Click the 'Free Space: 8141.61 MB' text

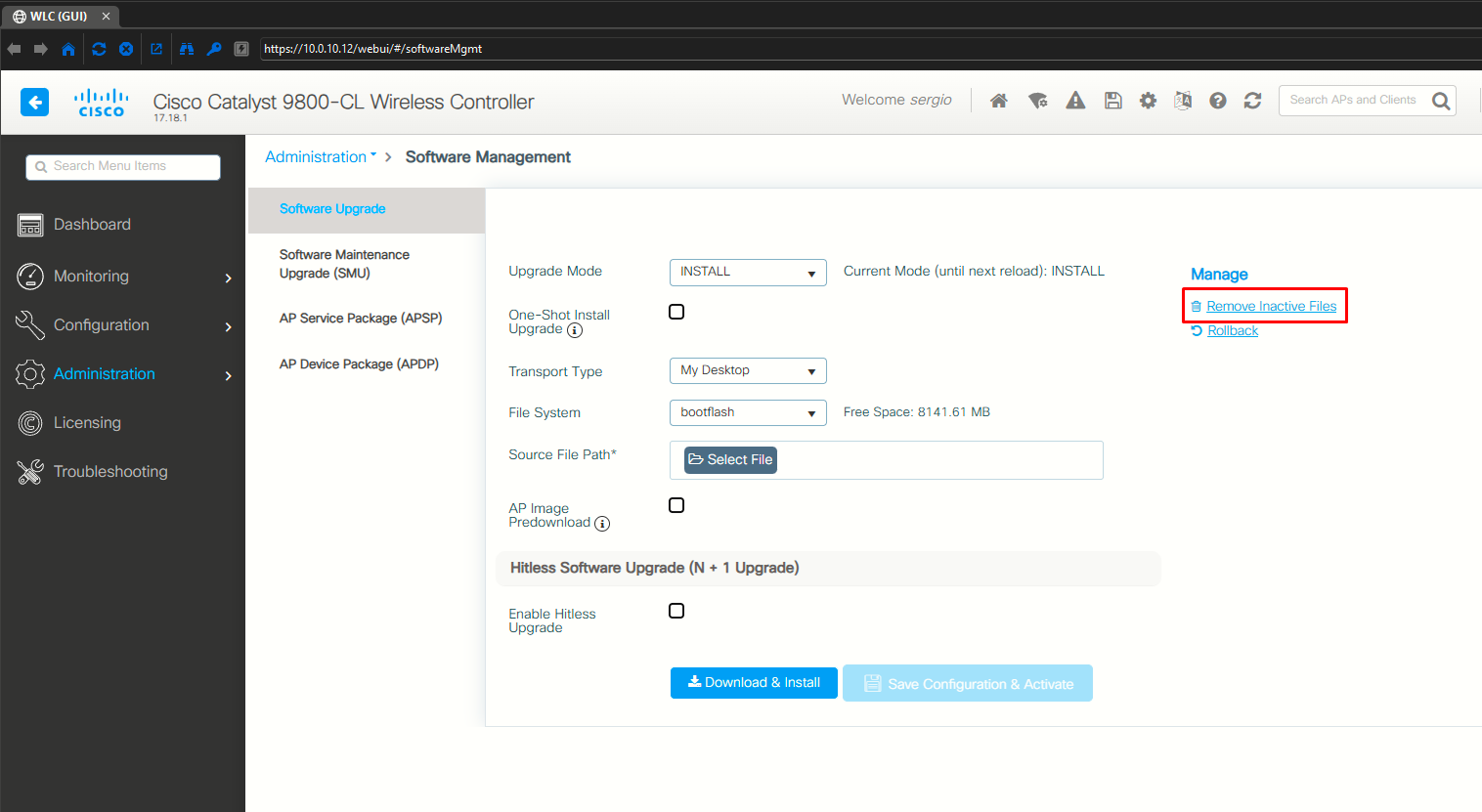pos(917,412)
